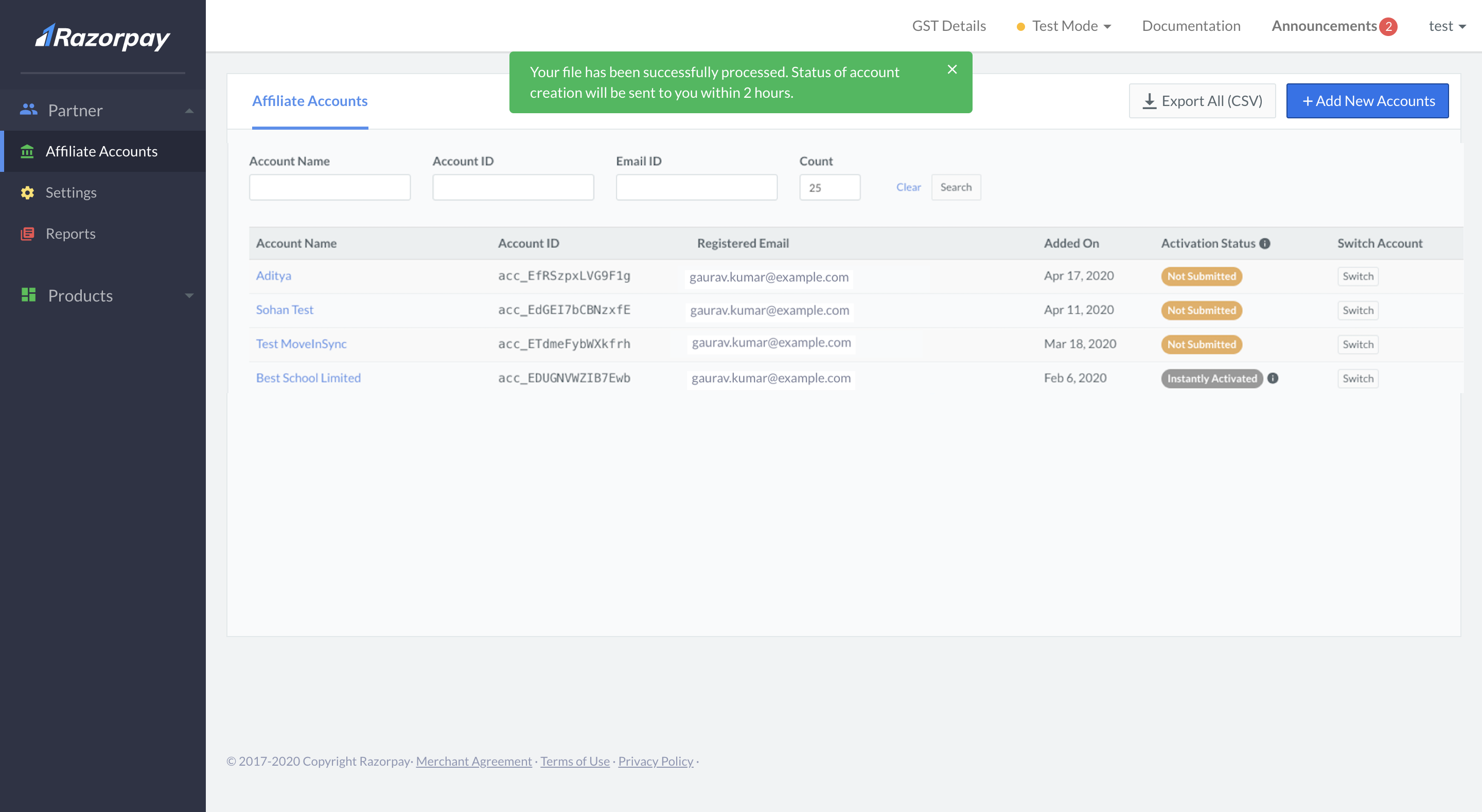This screenshot has height=812, width=1482.
Task: Open the Best School Limited account
Action: click(x=308, y=378)
